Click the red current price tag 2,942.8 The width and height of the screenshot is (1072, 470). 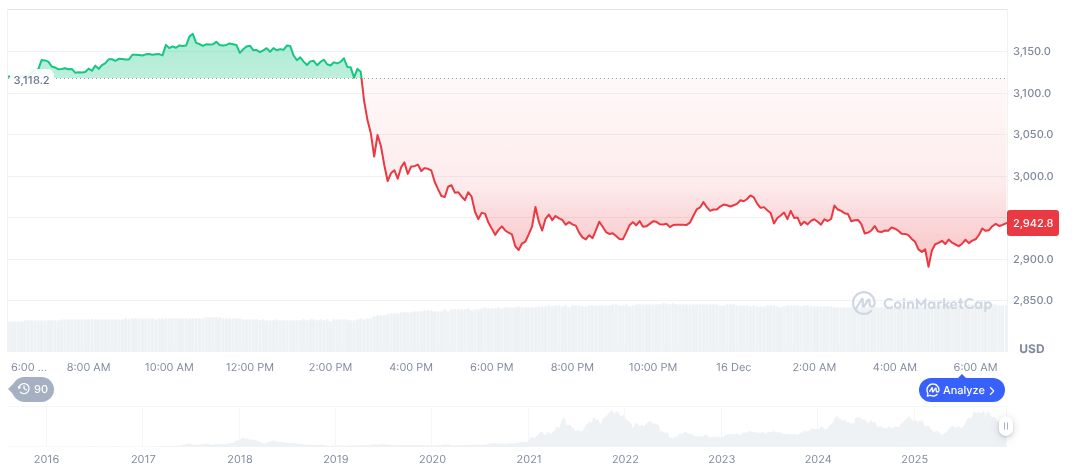point(1033,223)
